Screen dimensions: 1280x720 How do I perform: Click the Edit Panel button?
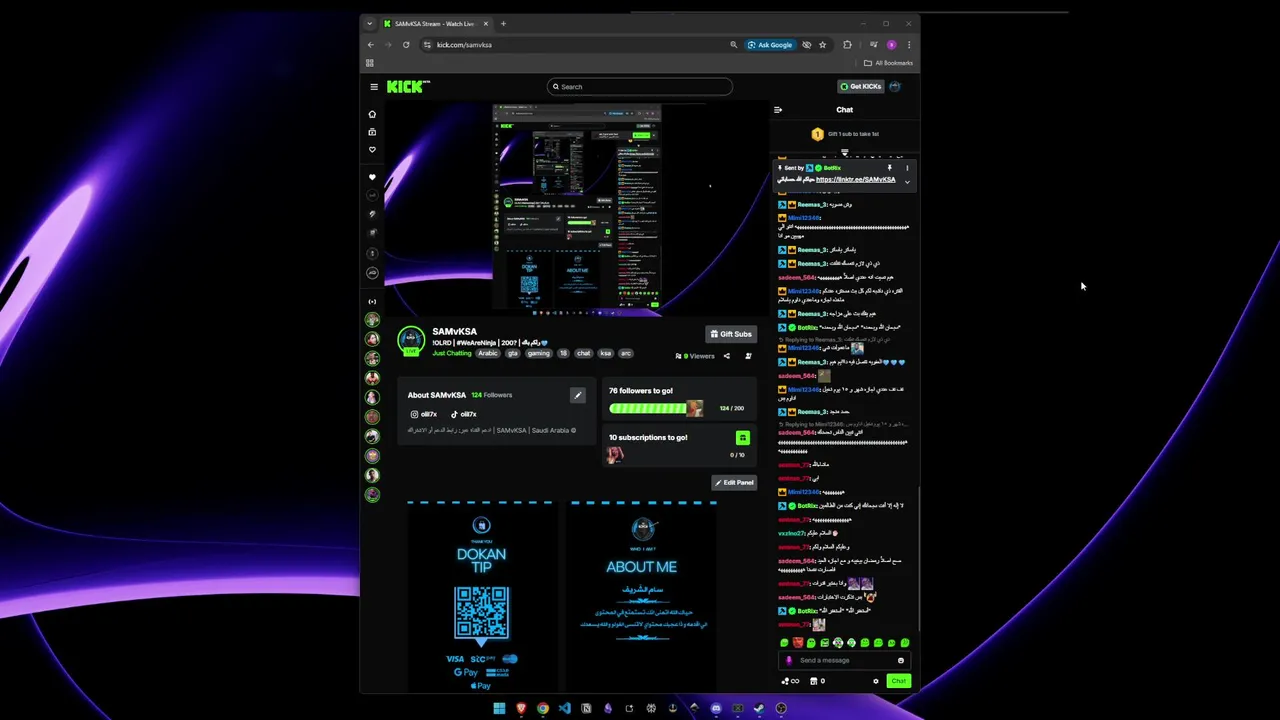(x=734, y=482)
